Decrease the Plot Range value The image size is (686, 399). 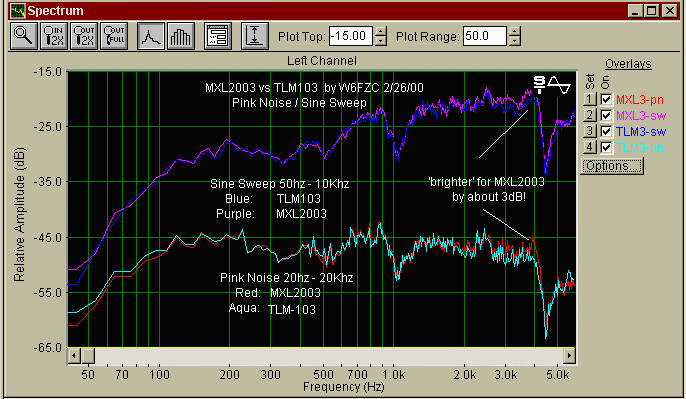pos(515,41)
